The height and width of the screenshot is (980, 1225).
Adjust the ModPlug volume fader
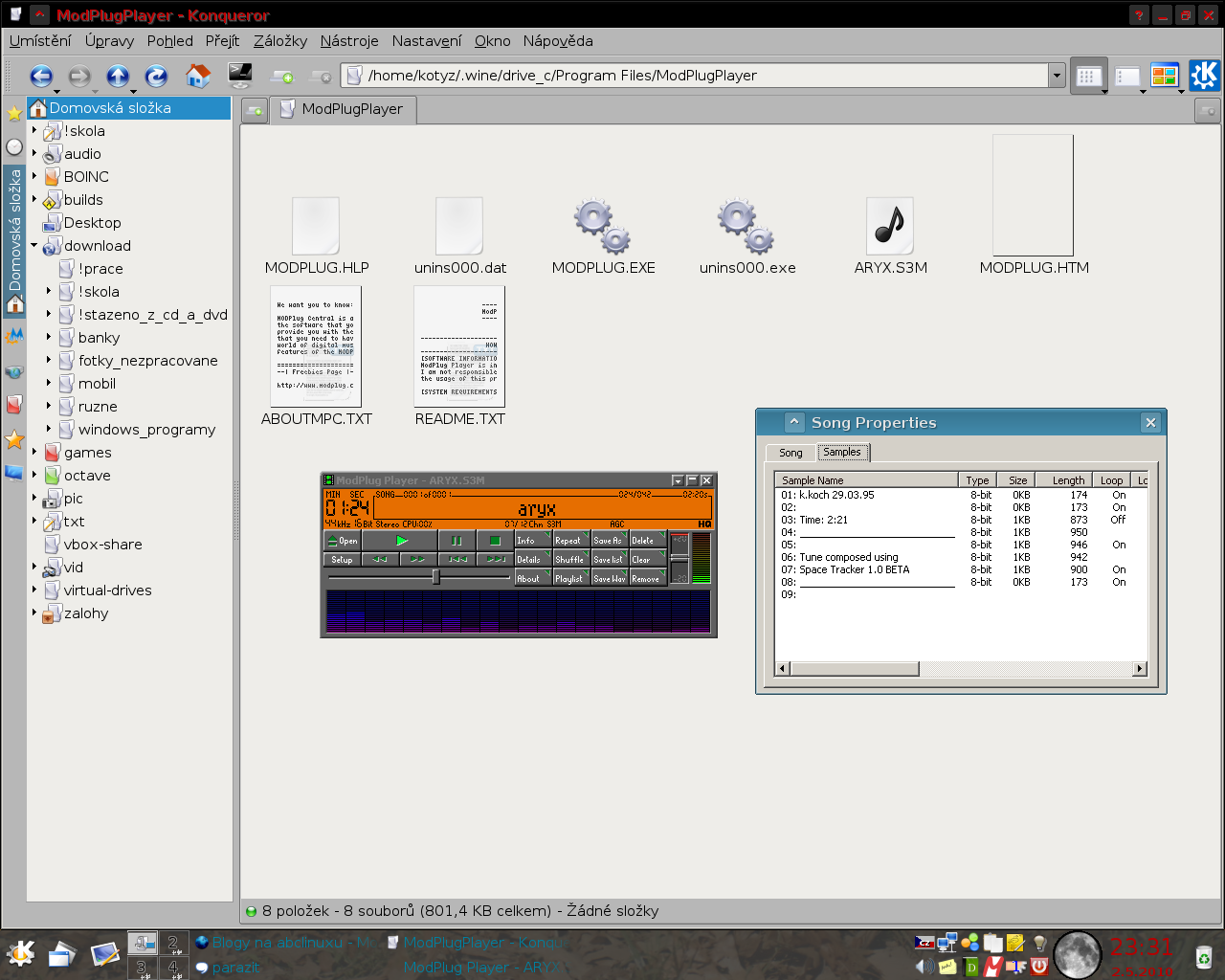pyautogui.click(x=679, y=558)
